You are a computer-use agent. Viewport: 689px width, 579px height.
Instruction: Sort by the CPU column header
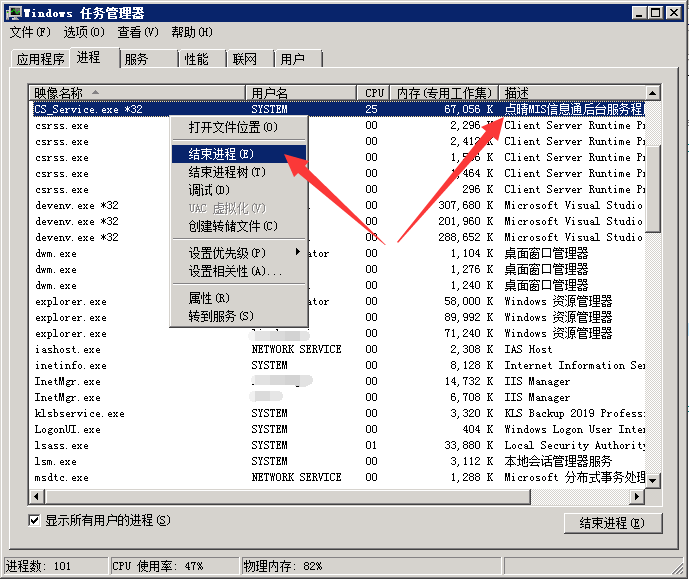tap(374, 93)
